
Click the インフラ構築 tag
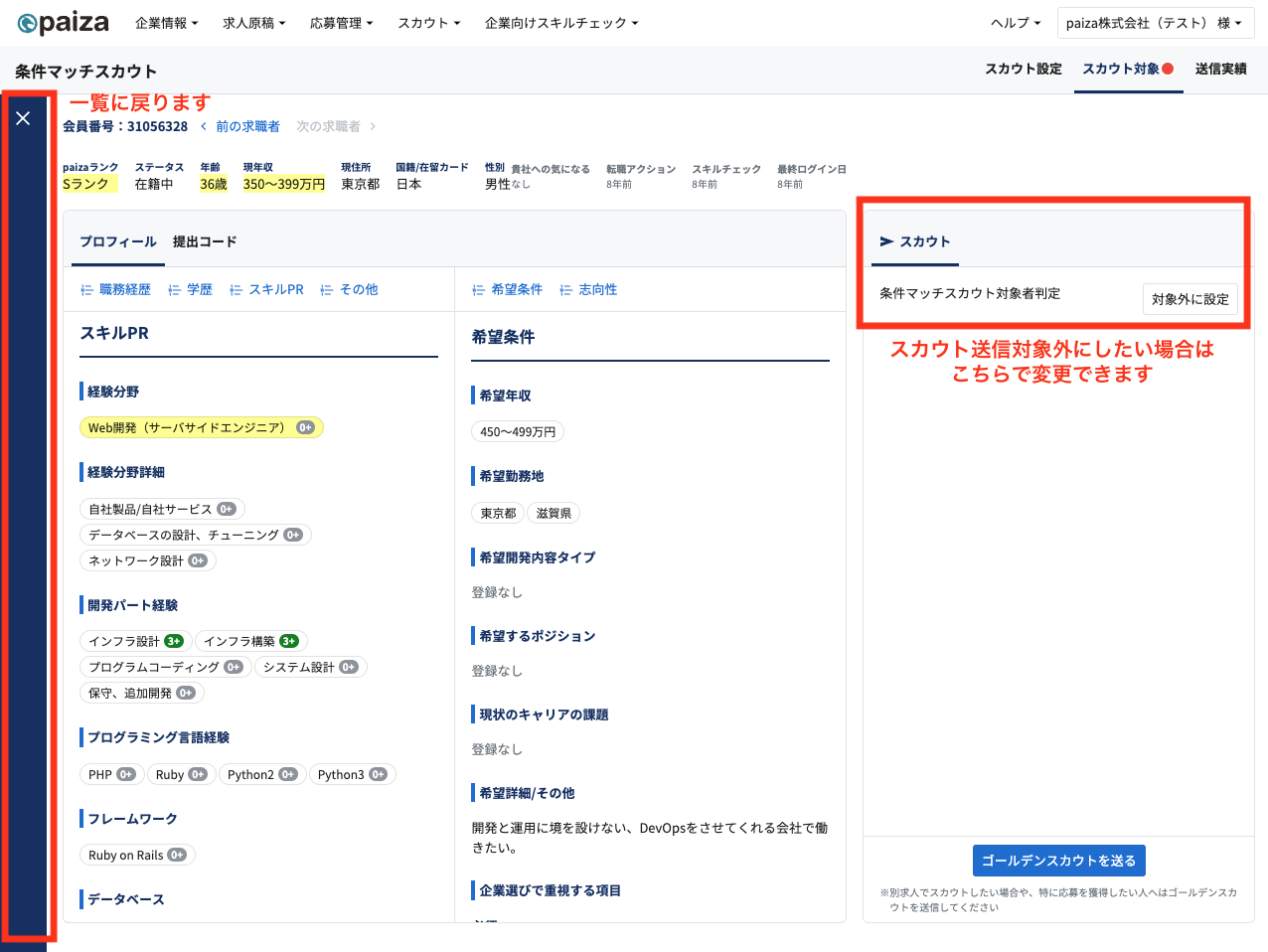click(x=251, y=641)
